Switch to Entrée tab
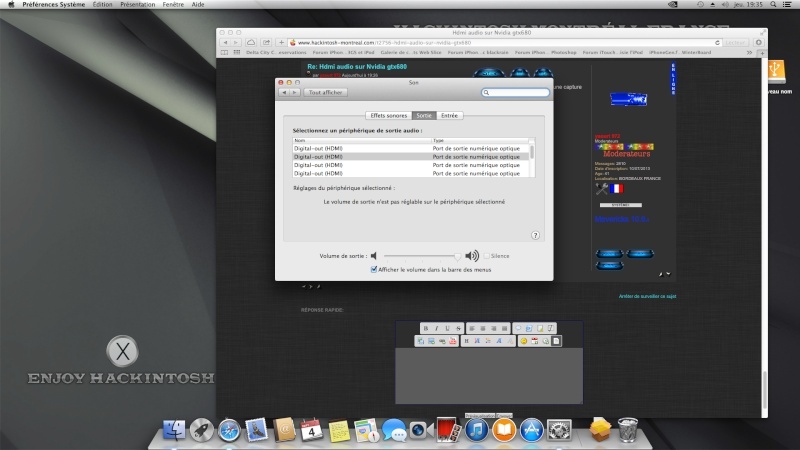Image resolution: width=800 pixels, height=450 pixels. point(449,115)
